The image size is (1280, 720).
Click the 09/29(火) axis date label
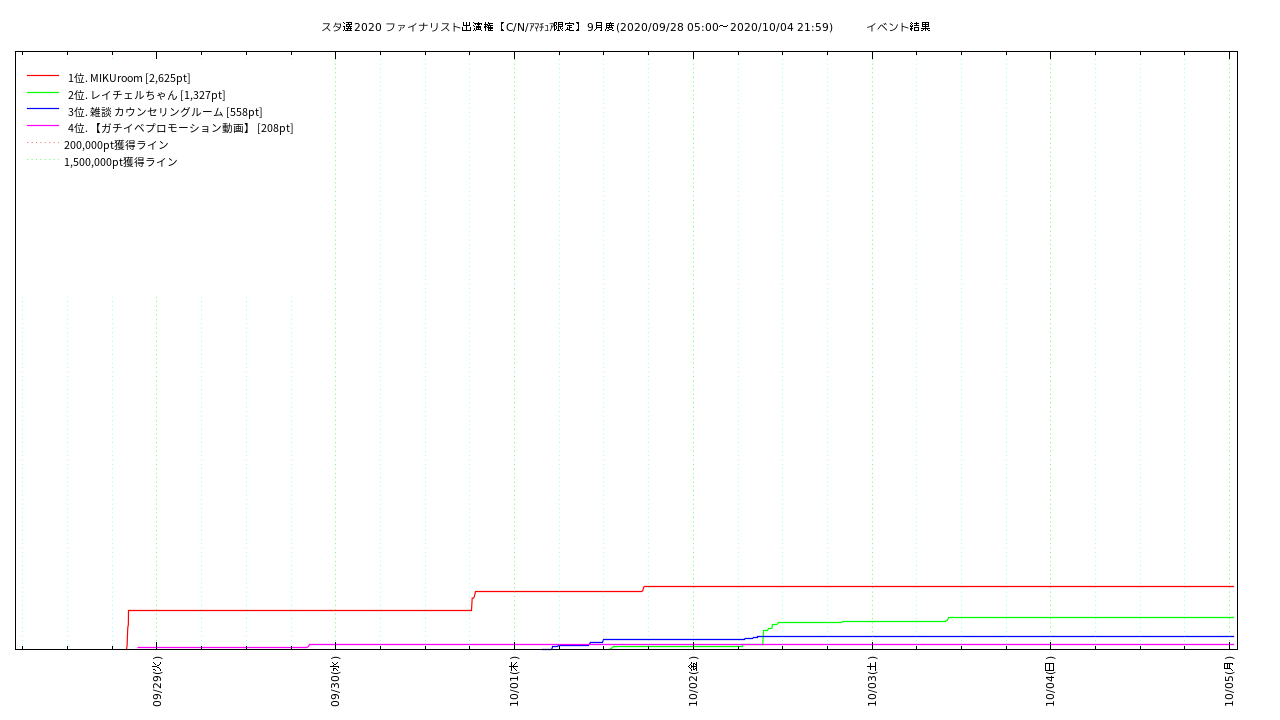pyautogui.click(x=157, y=681)
